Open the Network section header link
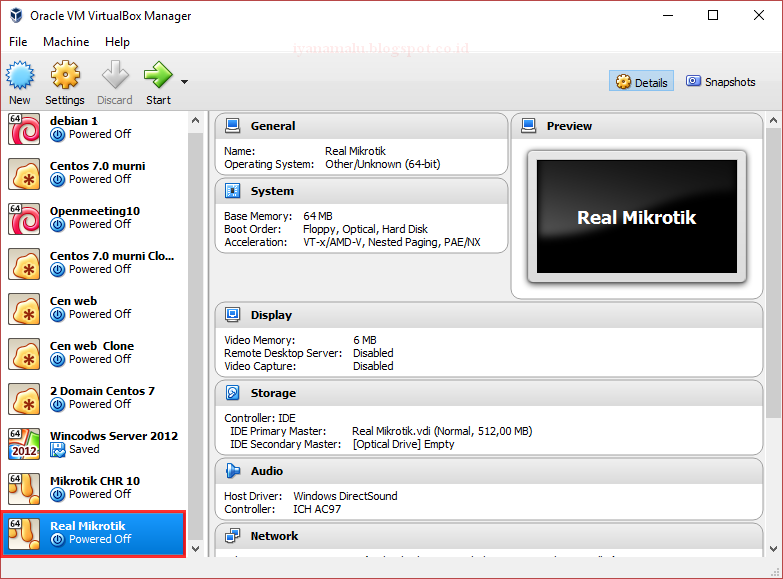783x579 pixels. pyautogui.click(x=274, y=536)
